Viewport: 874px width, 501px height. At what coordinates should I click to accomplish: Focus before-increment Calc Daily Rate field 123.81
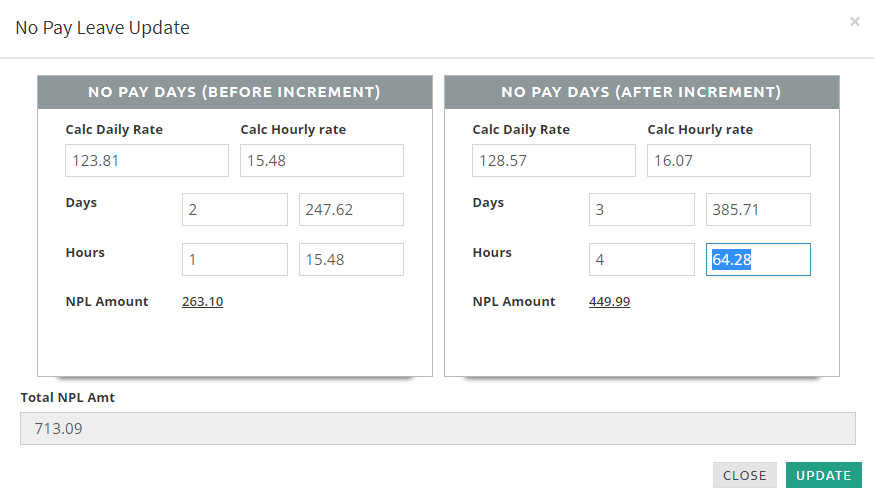(147, 160)
